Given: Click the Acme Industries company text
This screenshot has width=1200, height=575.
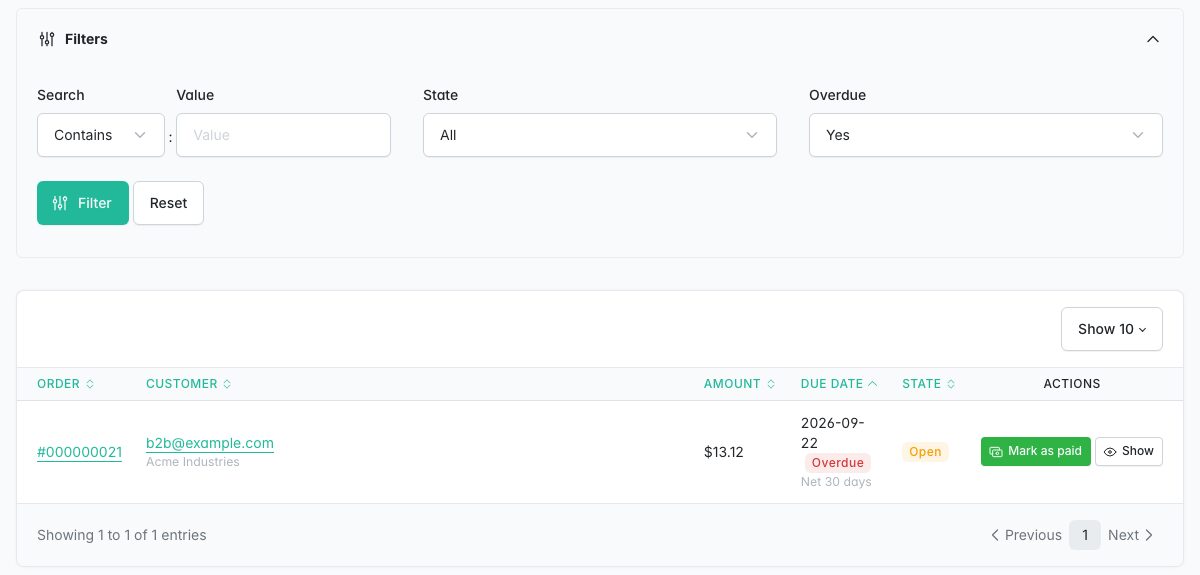Looking at the screenshot, I should (x=193, y=462).
